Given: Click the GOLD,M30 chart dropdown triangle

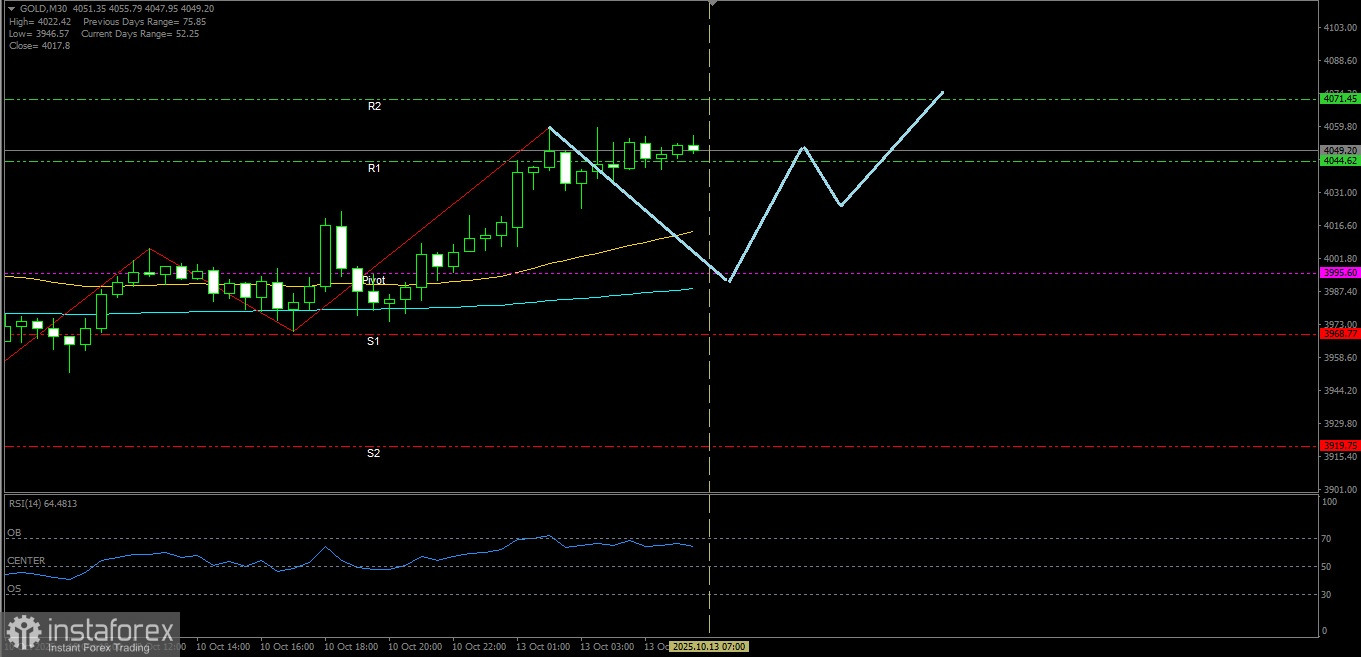Looking at the screenshot, I should 11,8.
